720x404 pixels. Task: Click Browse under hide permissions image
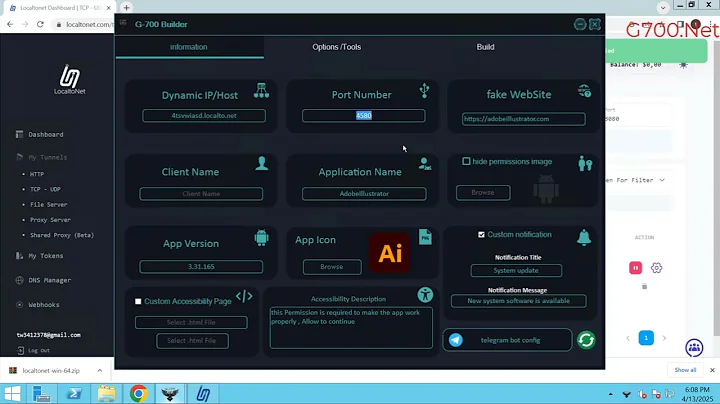[x=483, y=192]
